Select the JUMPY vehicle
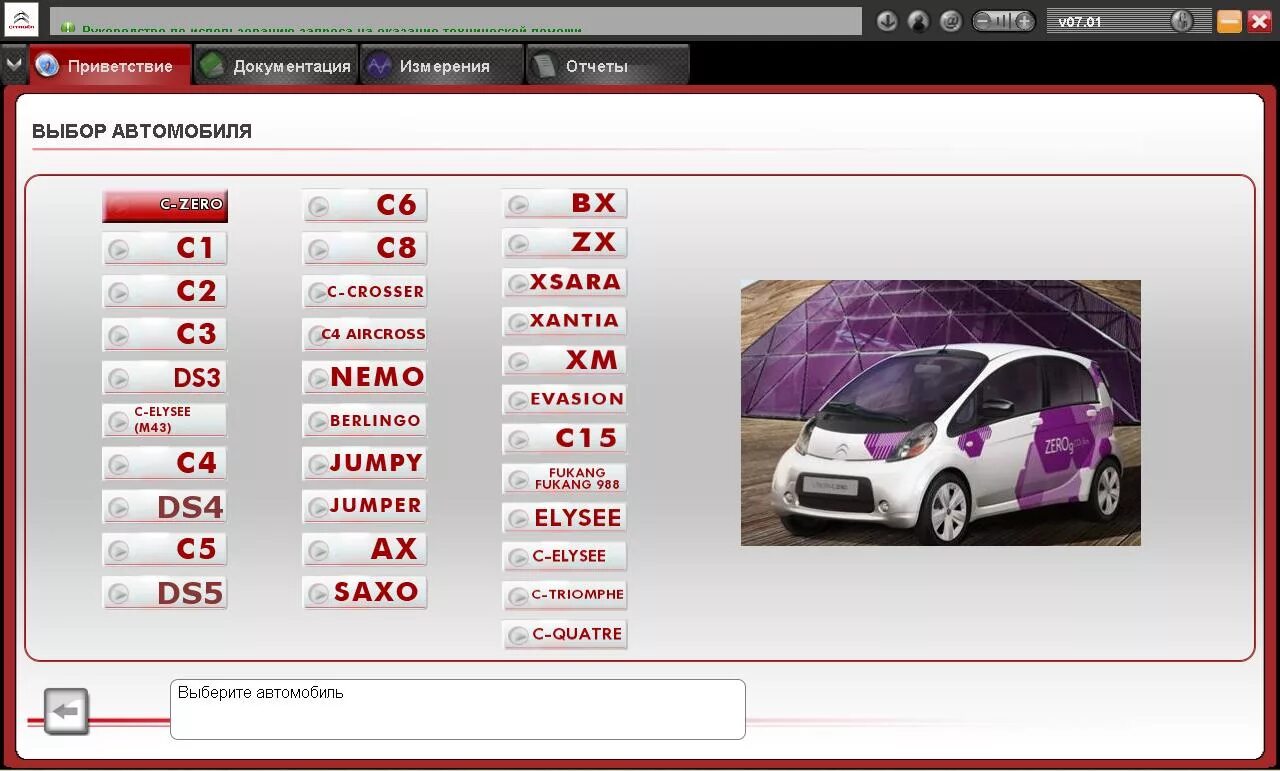The width and height of the screenshot is (1280, 771). point(365,463)
